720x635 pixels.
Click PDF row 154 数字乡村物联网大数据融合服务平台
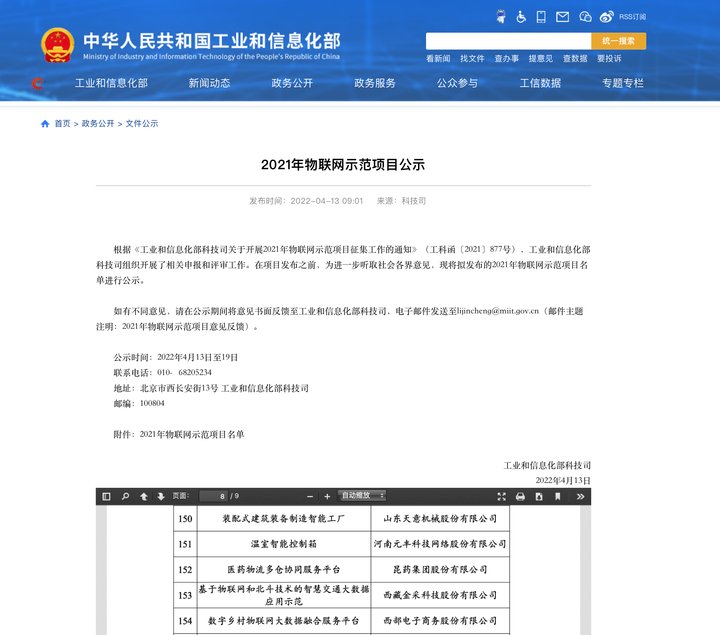283,621
